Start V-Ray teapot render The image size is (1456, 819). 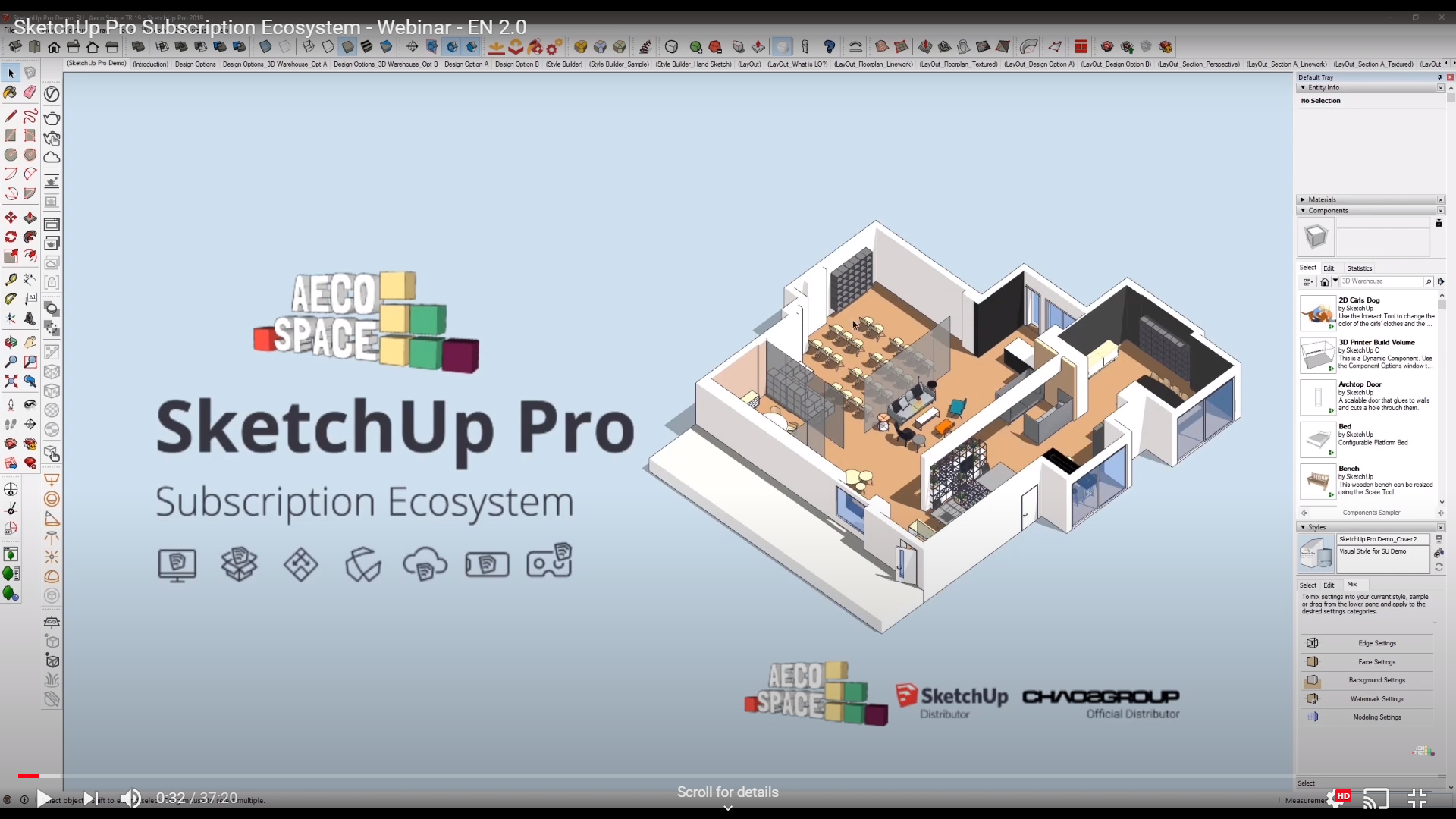[52, 118]
